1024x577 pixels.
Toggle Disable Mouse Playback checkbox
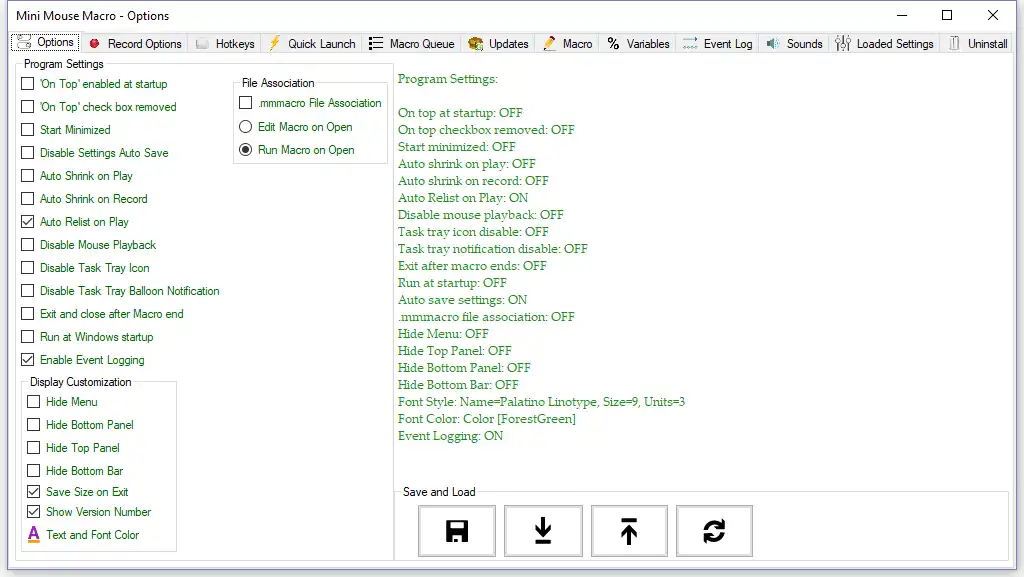[27, 245]
